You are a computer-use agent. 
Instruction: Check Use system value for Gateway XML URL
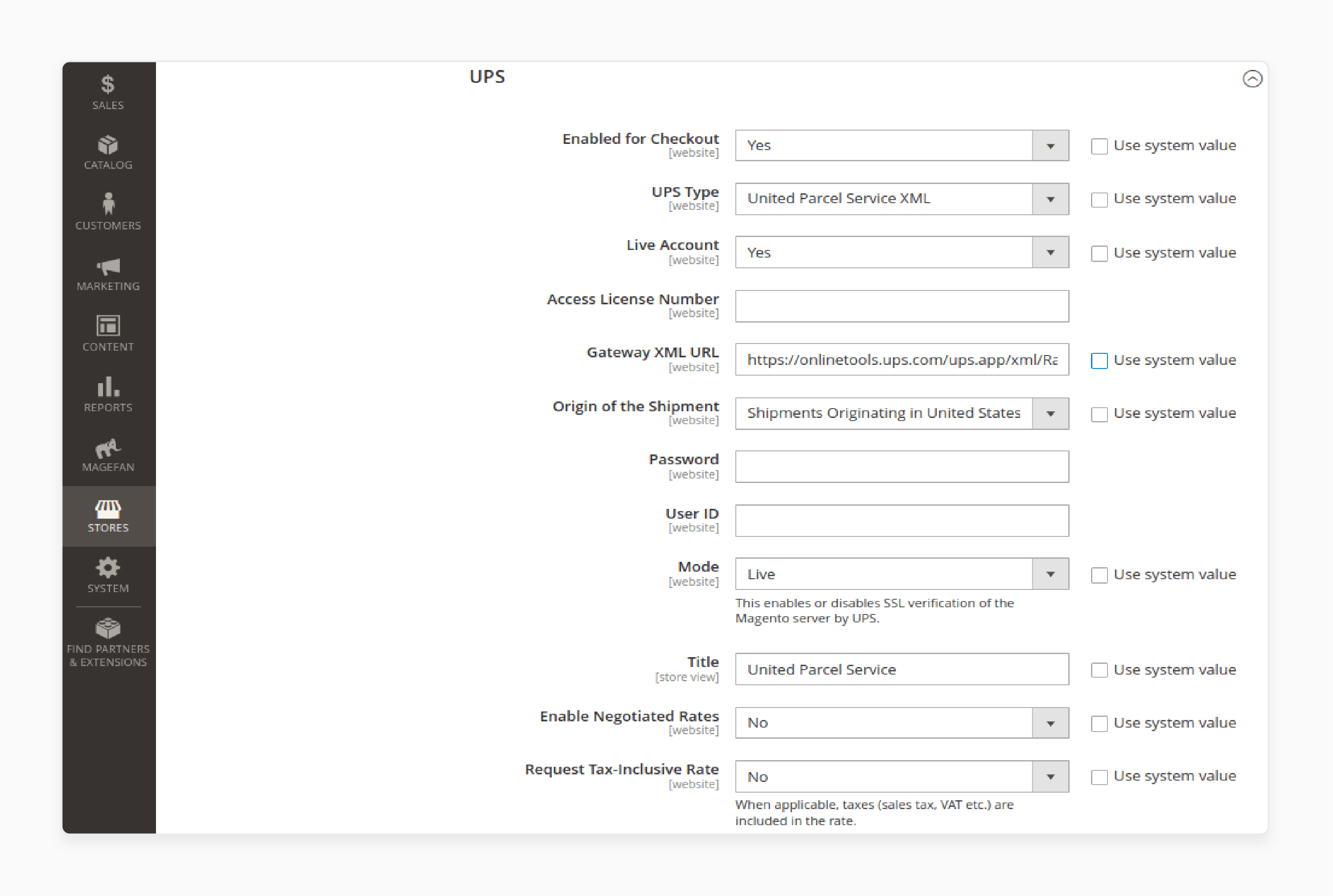[x=1099, y=360]
